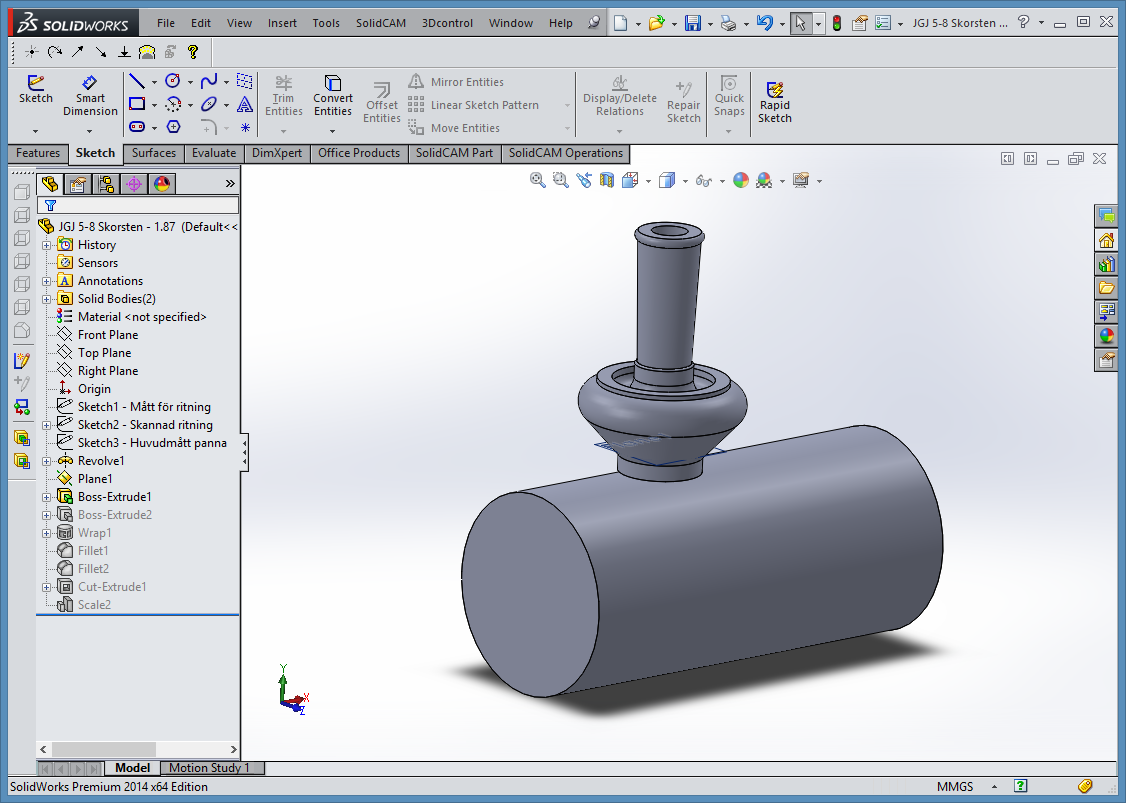Click the feature tree filter field
The width and height of the screenshot is (1126, 803).
tap(138, 205)
